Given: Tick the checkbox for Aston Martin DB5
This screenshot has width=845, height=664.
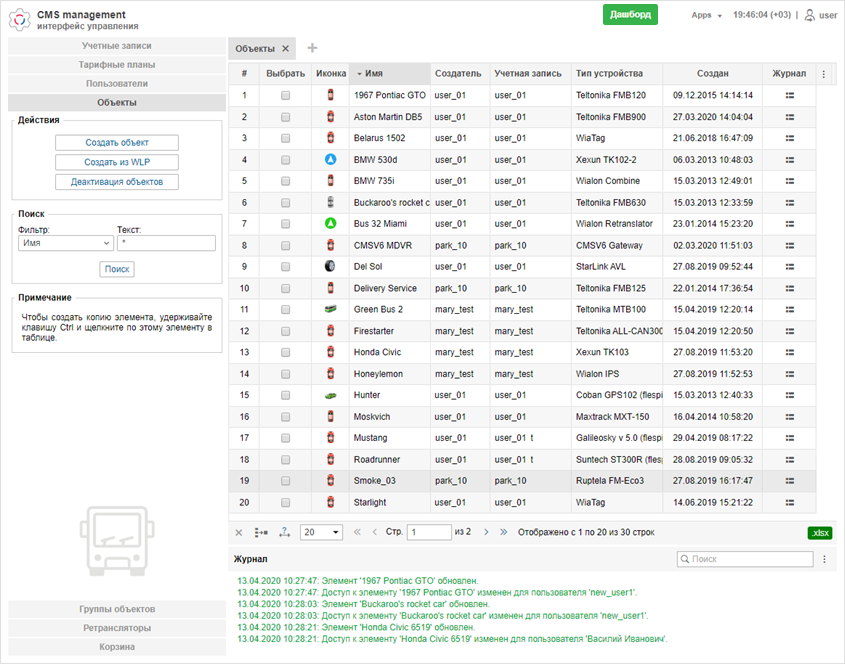Looking at the screenshot, I should (x=285, y=117).
